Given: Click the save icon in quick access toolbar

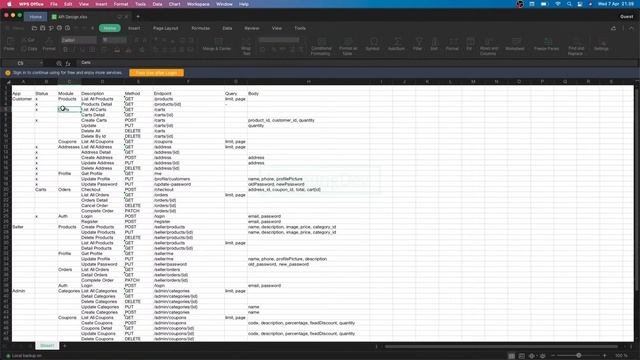Looking at the screenshot, I should click(42, 28).
